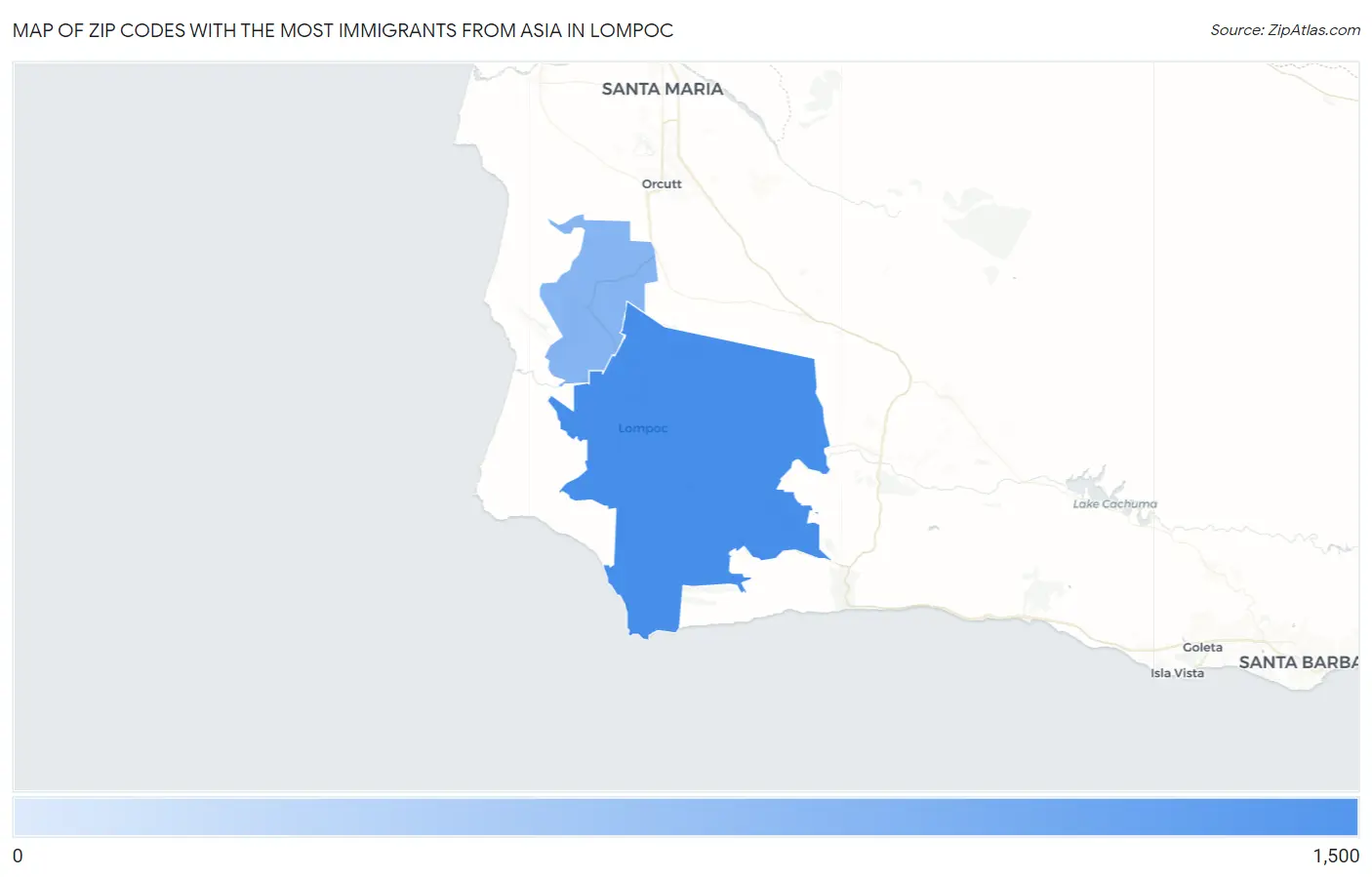
Task: Click the Source: ZipAtlas.com attribution
Action: [1285, 30]
